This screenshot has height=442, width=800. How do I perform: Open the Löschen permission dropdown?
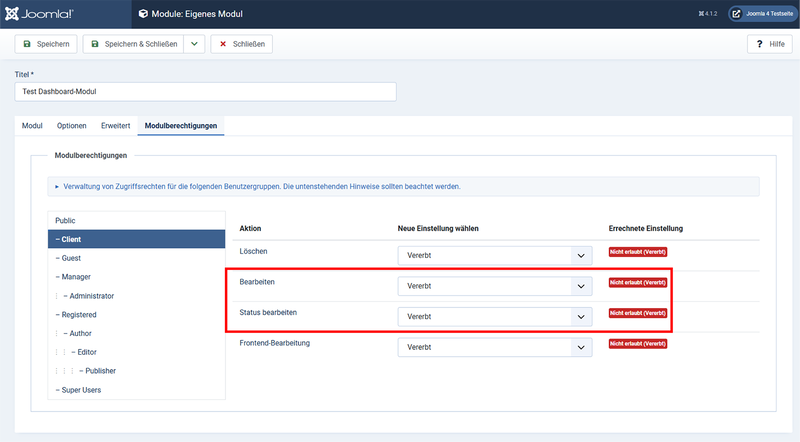pos(495,256)
